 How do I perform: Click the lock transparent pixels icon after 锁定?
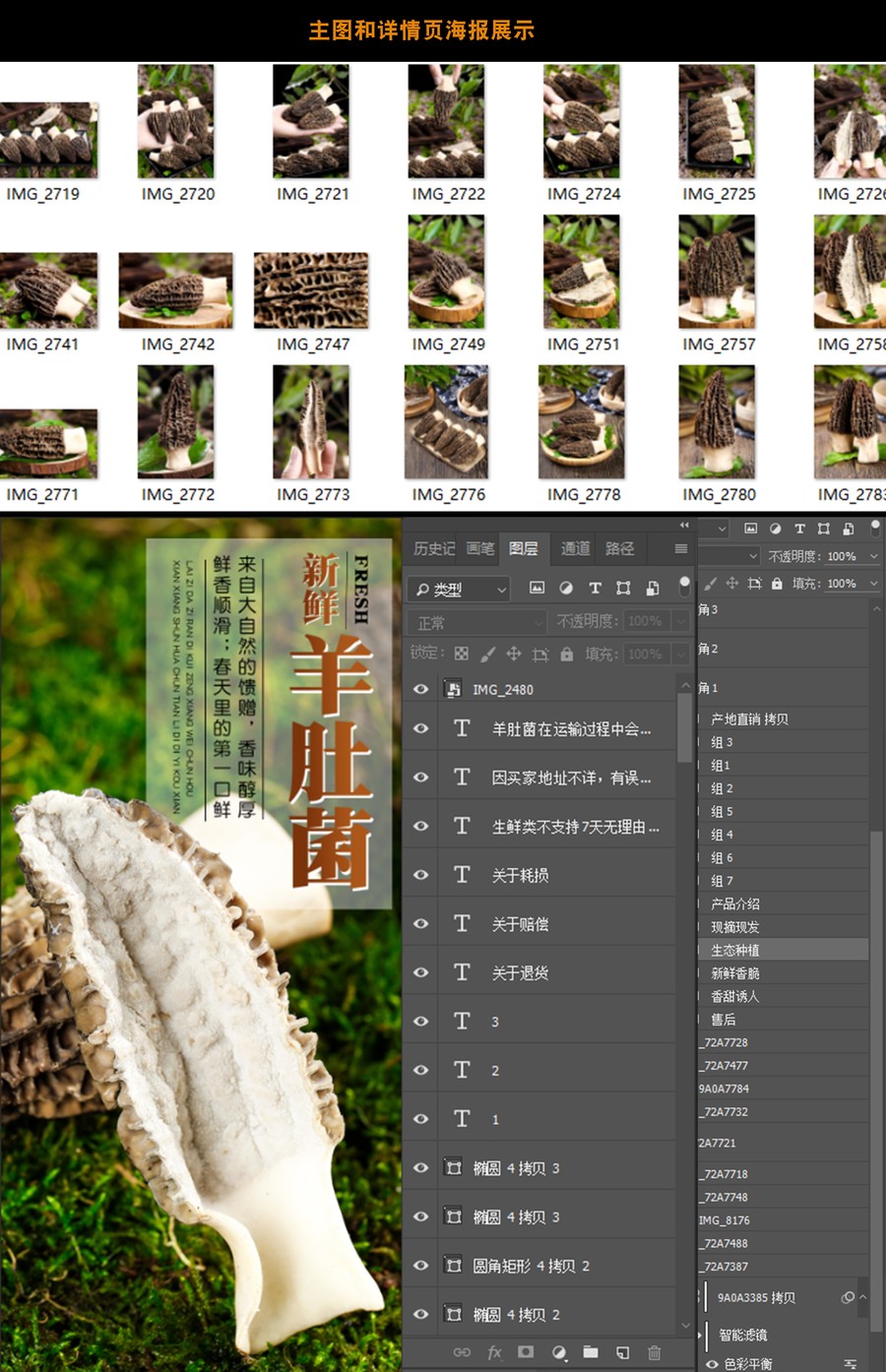[461, 654]
